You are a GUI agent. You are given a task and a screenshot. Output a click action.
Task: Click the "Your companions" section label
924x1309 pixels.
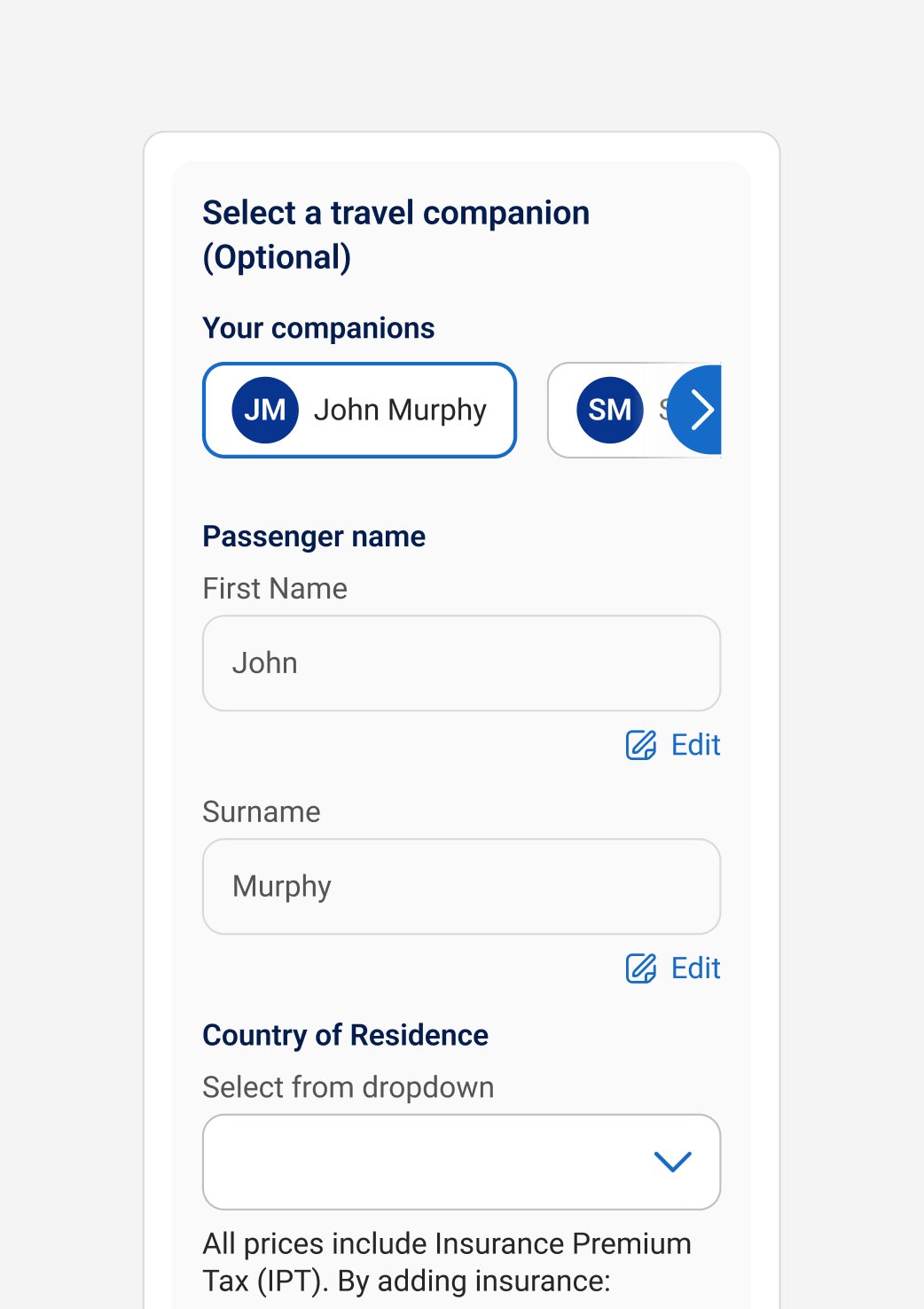tap(318, 328)
